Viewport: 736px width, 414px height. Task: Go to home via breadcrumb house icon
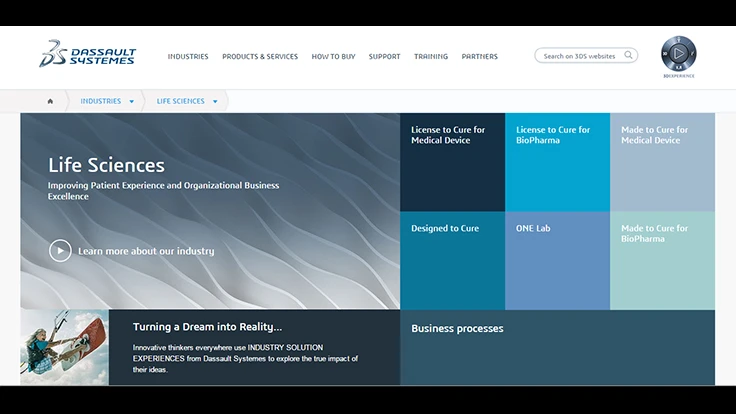(50, 101)
